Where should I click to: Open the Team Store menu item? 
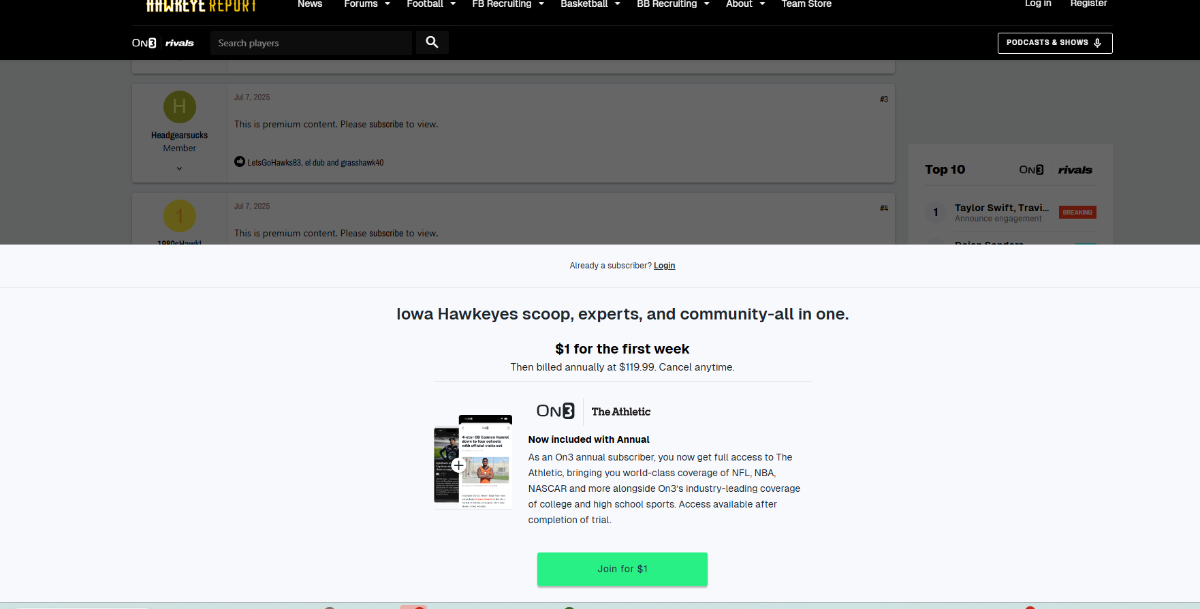[x=806, y=4]
